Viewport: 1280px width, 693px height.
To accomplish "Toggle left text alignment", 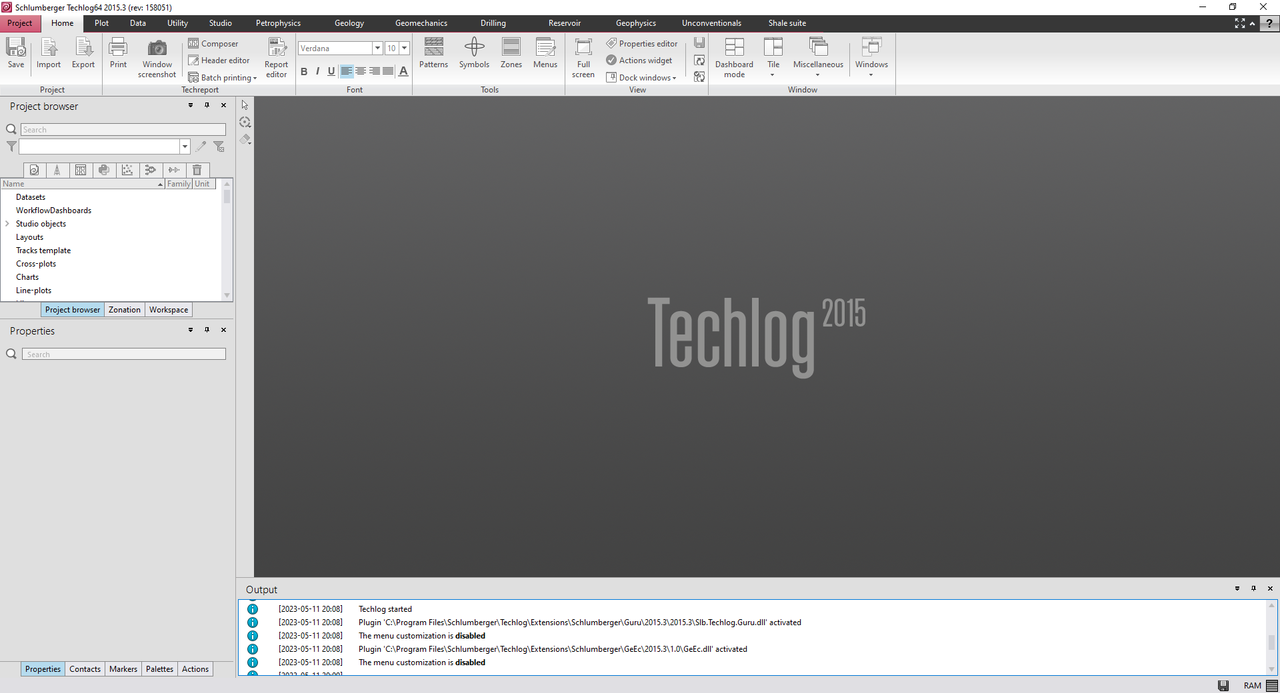I will 346,71.
